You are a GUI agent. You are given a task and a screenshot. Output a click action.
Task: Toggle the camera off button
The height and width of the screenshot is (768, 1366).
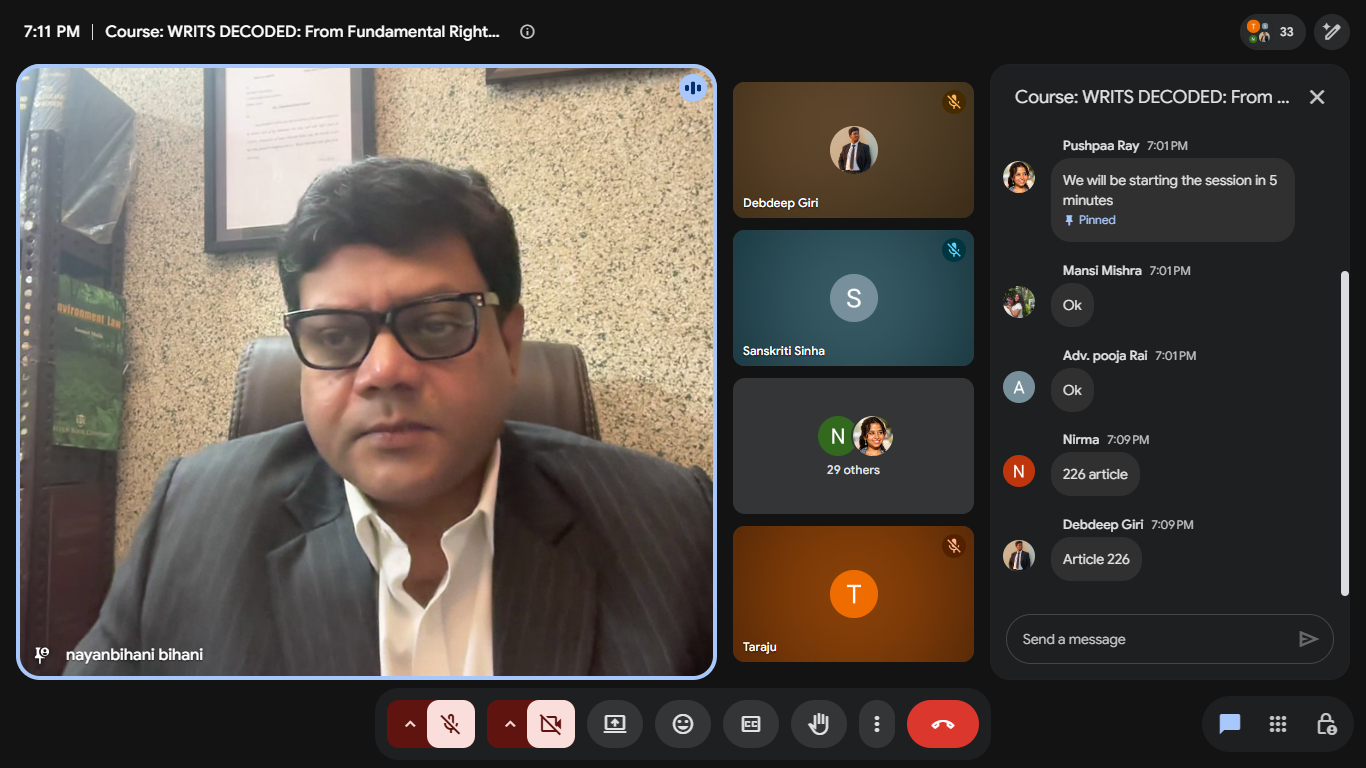551,724
